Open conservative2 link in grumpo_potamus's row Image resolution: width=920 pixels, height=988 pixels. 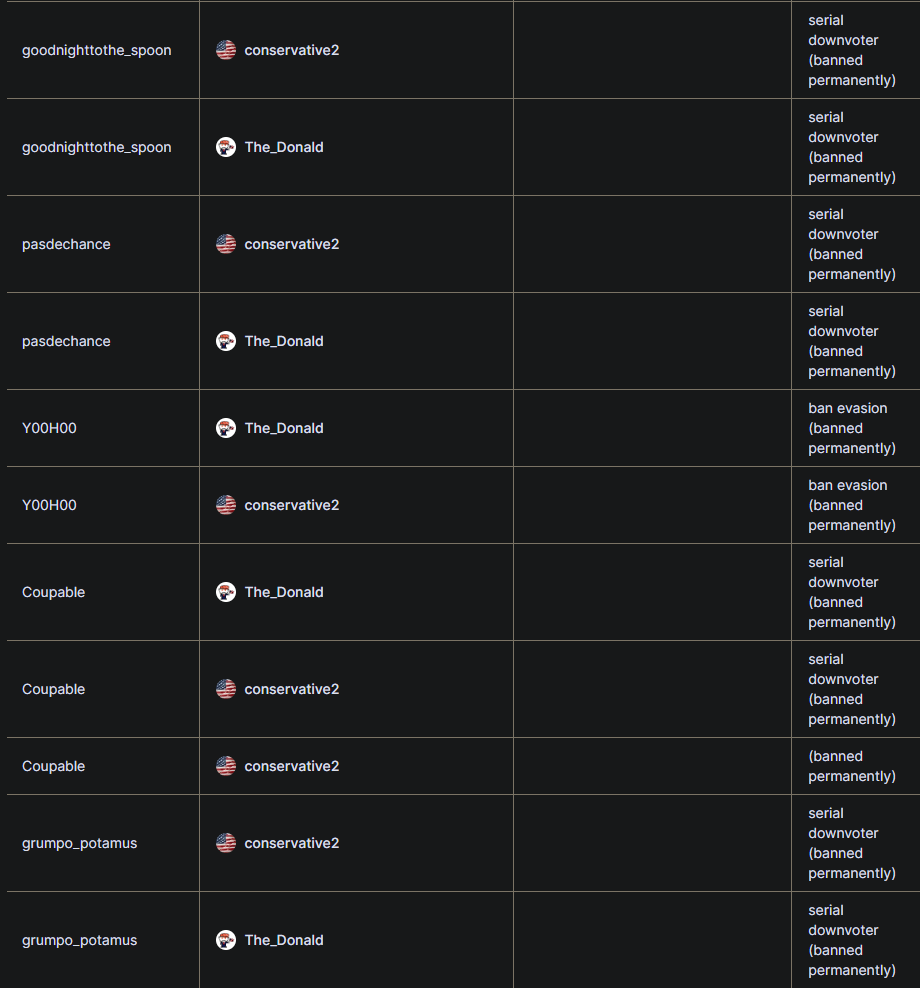(x=291, y=843)
